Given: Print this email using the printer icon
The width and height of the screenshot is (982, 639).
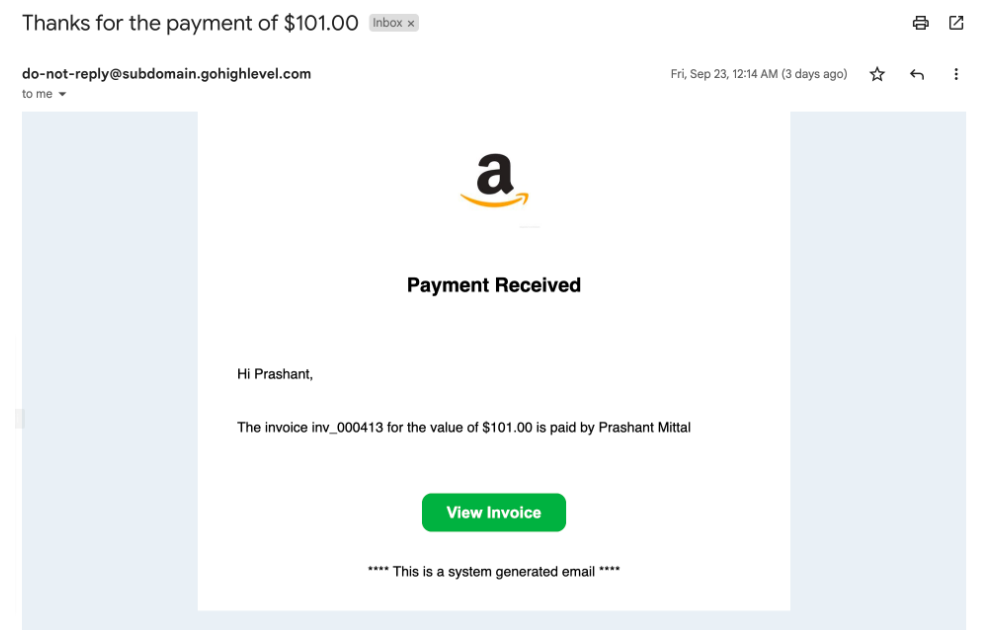Looking at the screenshot, I should click(921, 23).
